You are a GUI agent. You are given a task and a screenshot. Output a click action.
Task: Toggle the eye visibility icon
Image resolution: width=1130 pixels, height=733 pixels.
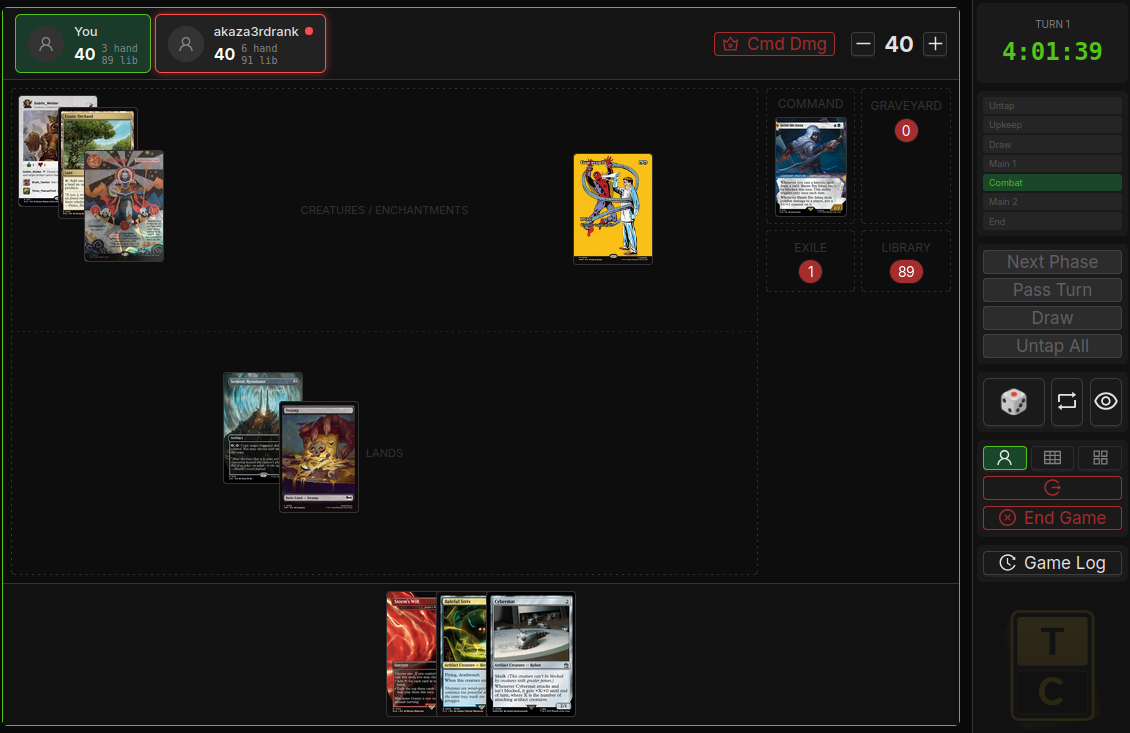[x=1105, y=402]
